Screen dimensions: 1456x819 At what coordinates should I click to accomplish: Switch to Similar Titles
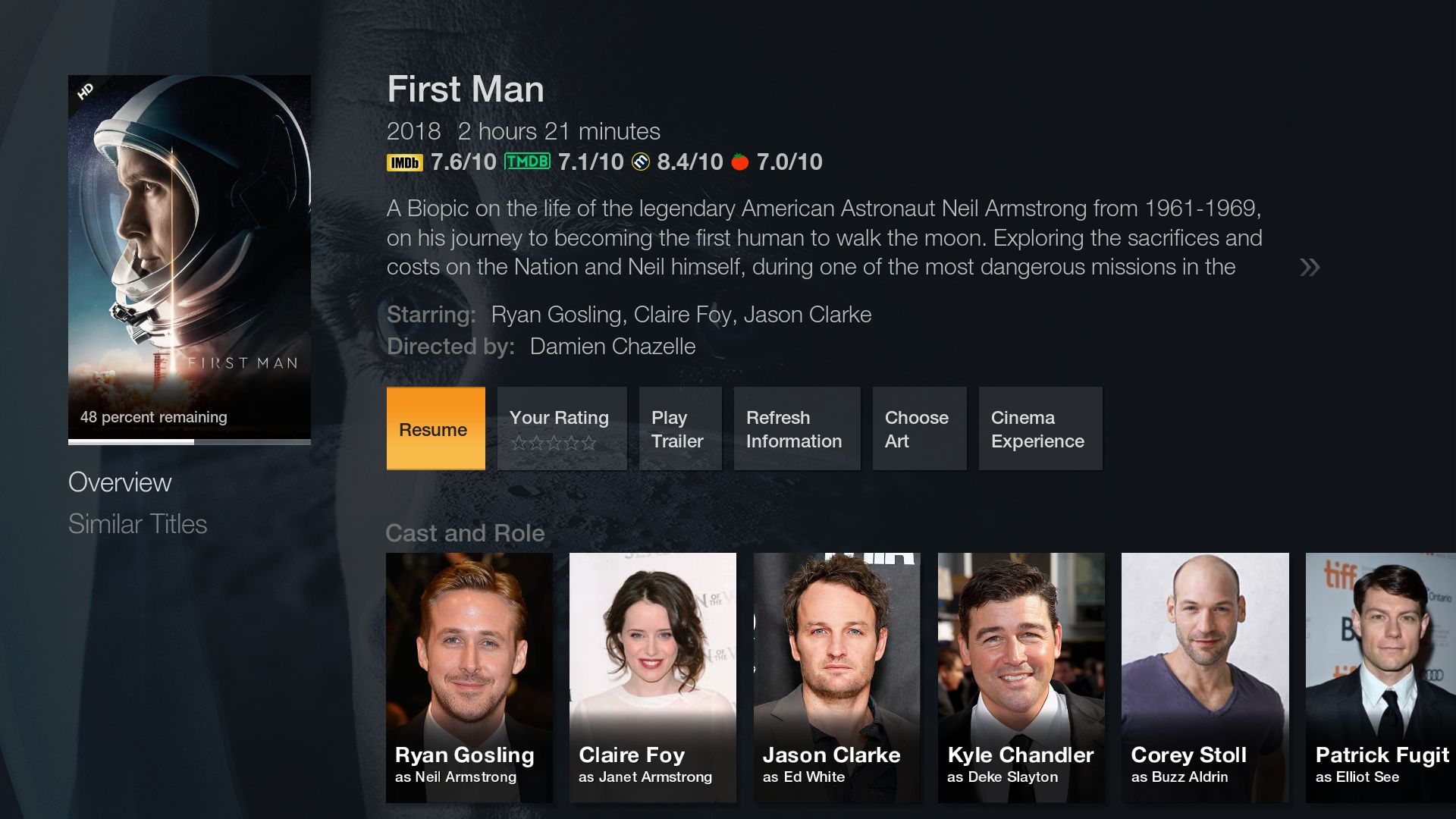[x=137, y=524]
